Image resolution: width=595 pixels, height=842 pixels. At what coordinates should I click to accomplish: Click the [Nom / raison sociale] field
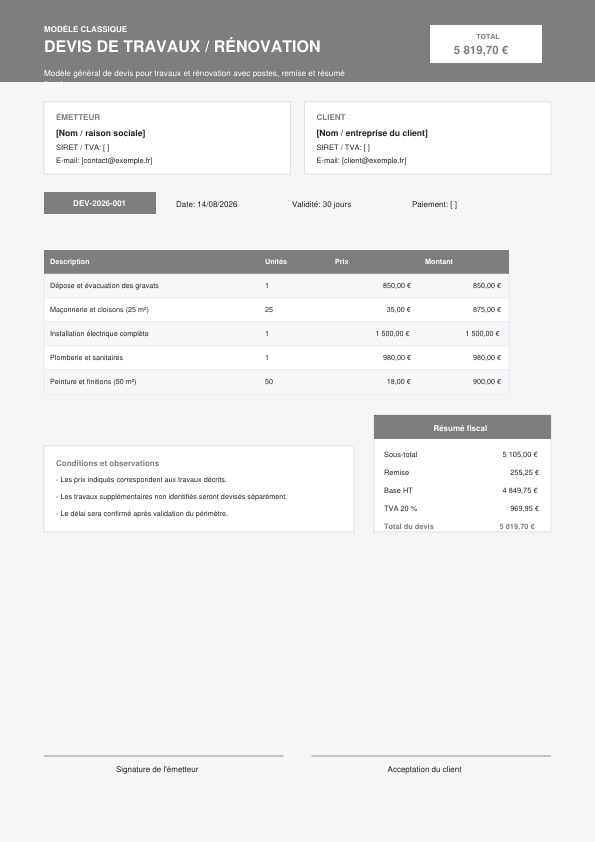tap(100, 133)
